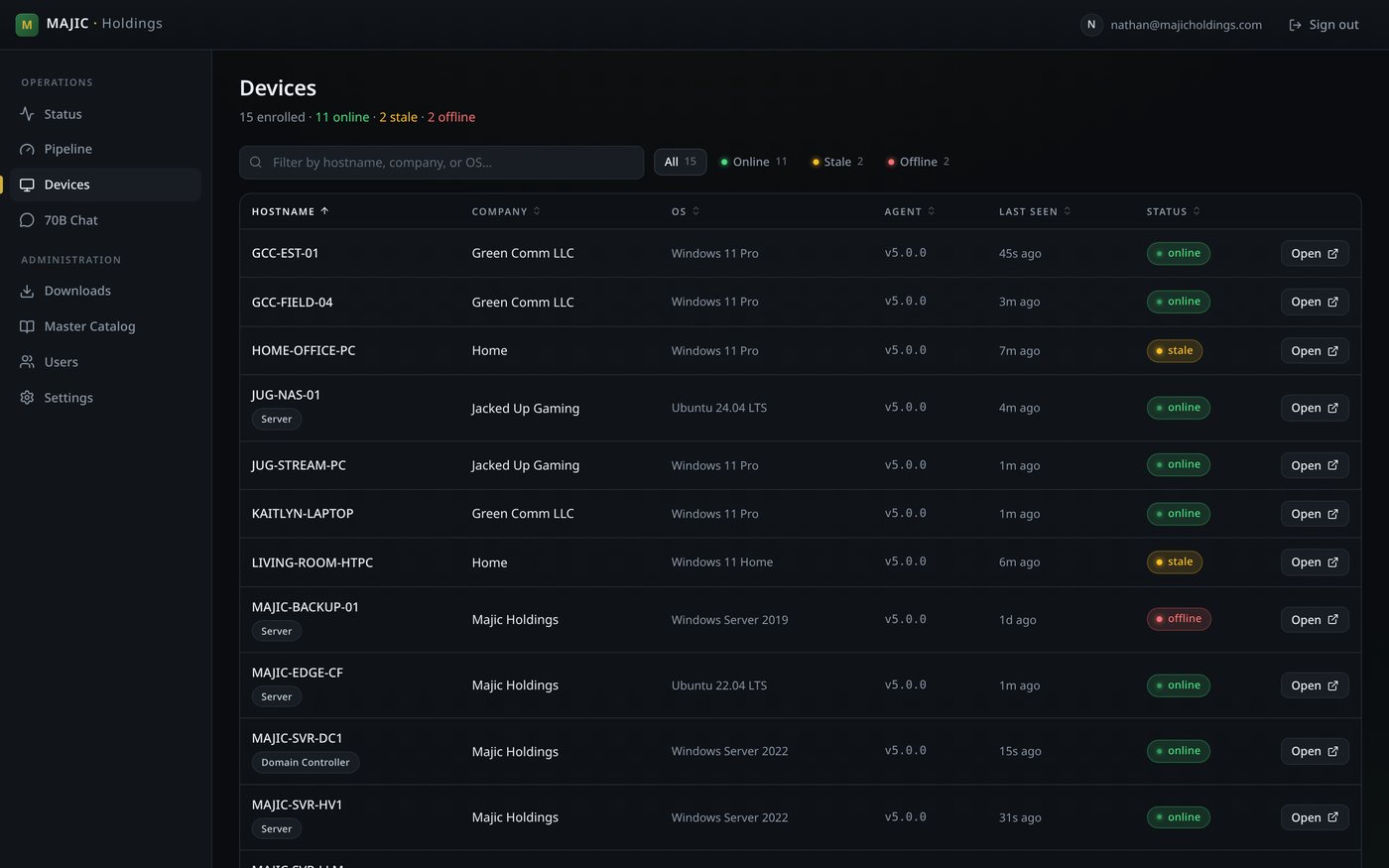Click the 1d ago last seen value

pos(1018,620)
